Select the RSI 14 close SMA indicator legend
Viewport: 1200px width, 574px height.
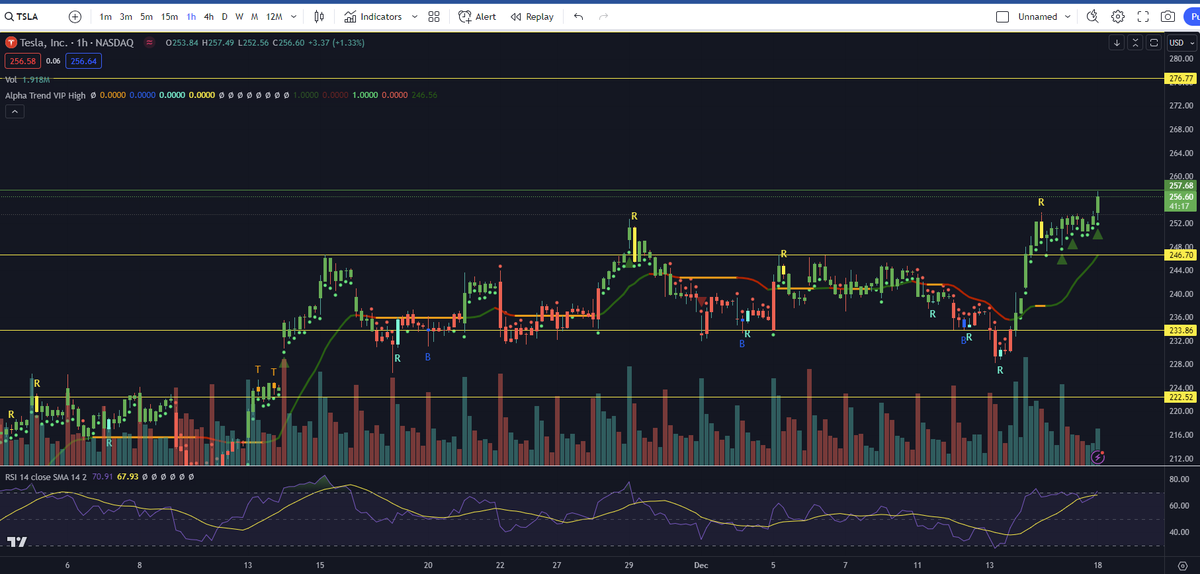click(x=45, y=477)
